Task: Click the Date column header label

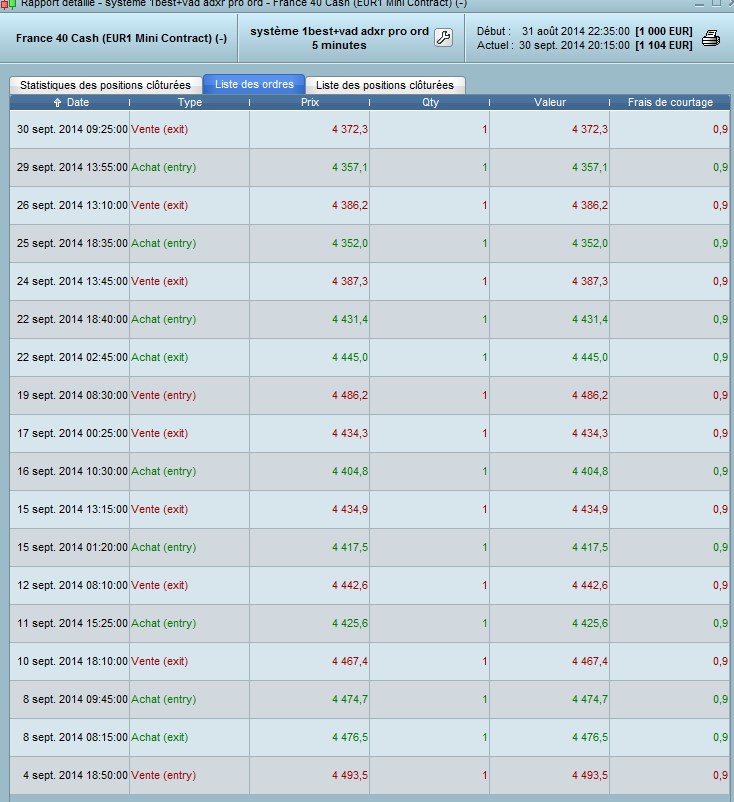Action: (78, 102)
